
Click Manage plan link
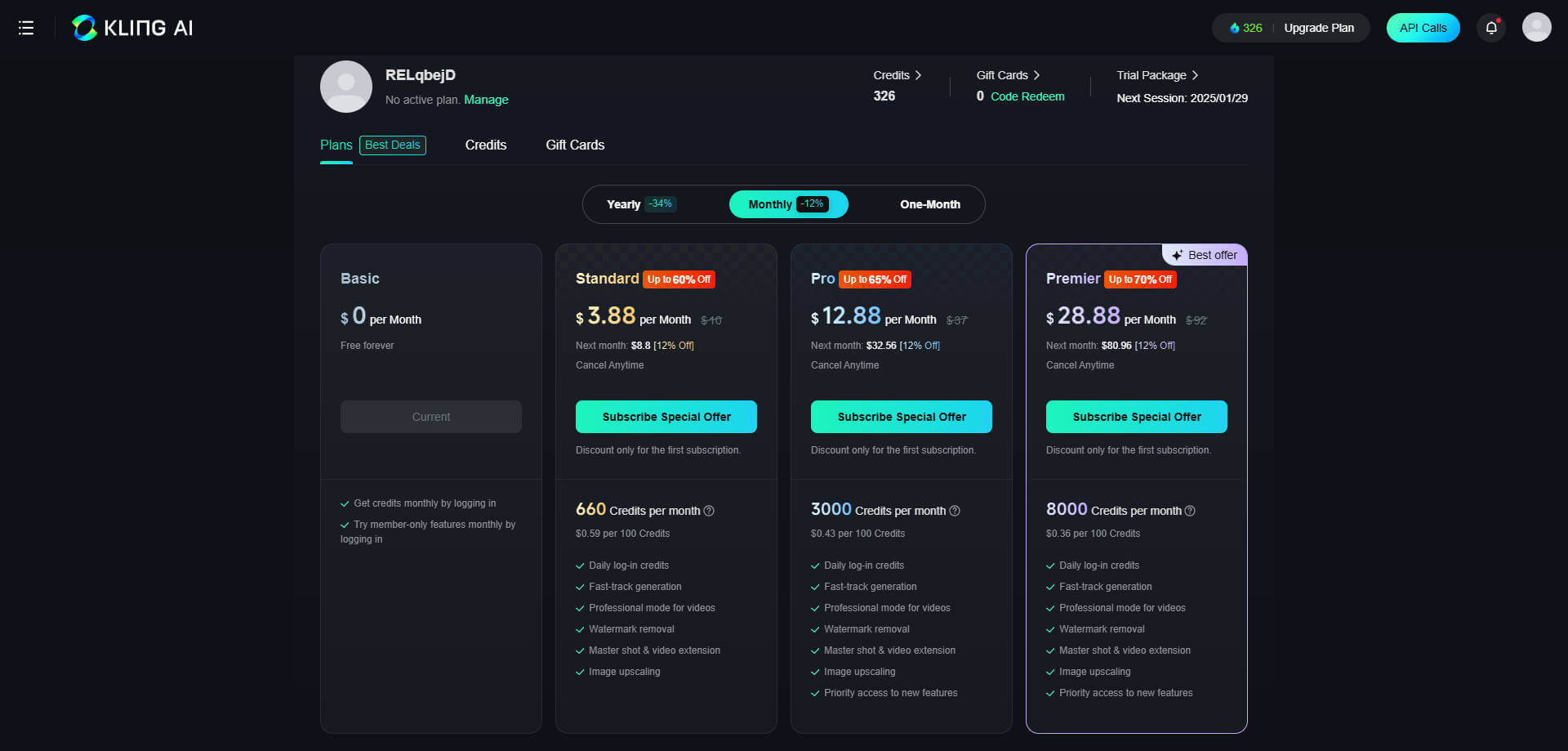point(486,100)
